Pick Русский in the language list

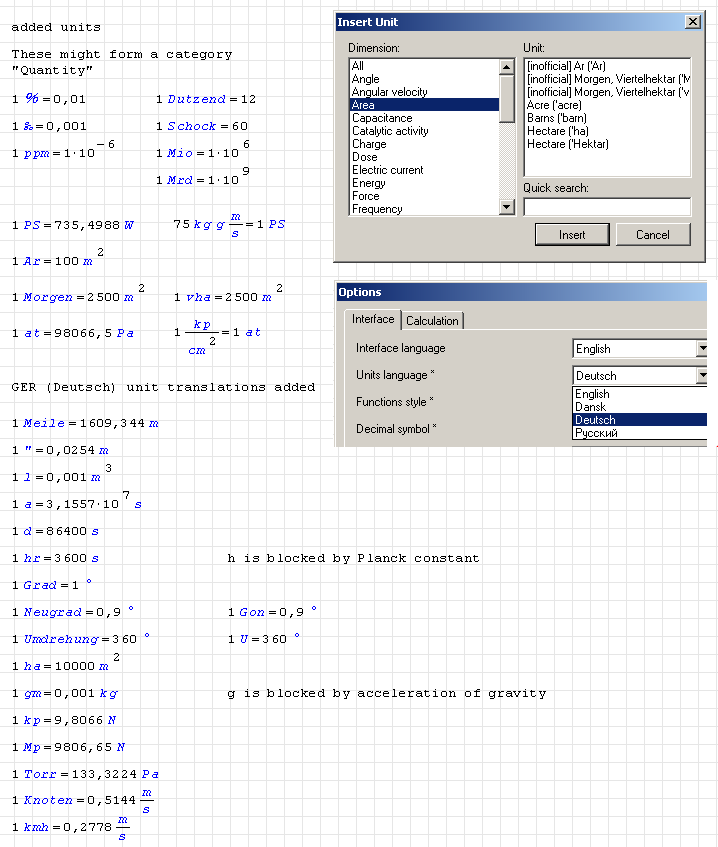pos(596,433)
